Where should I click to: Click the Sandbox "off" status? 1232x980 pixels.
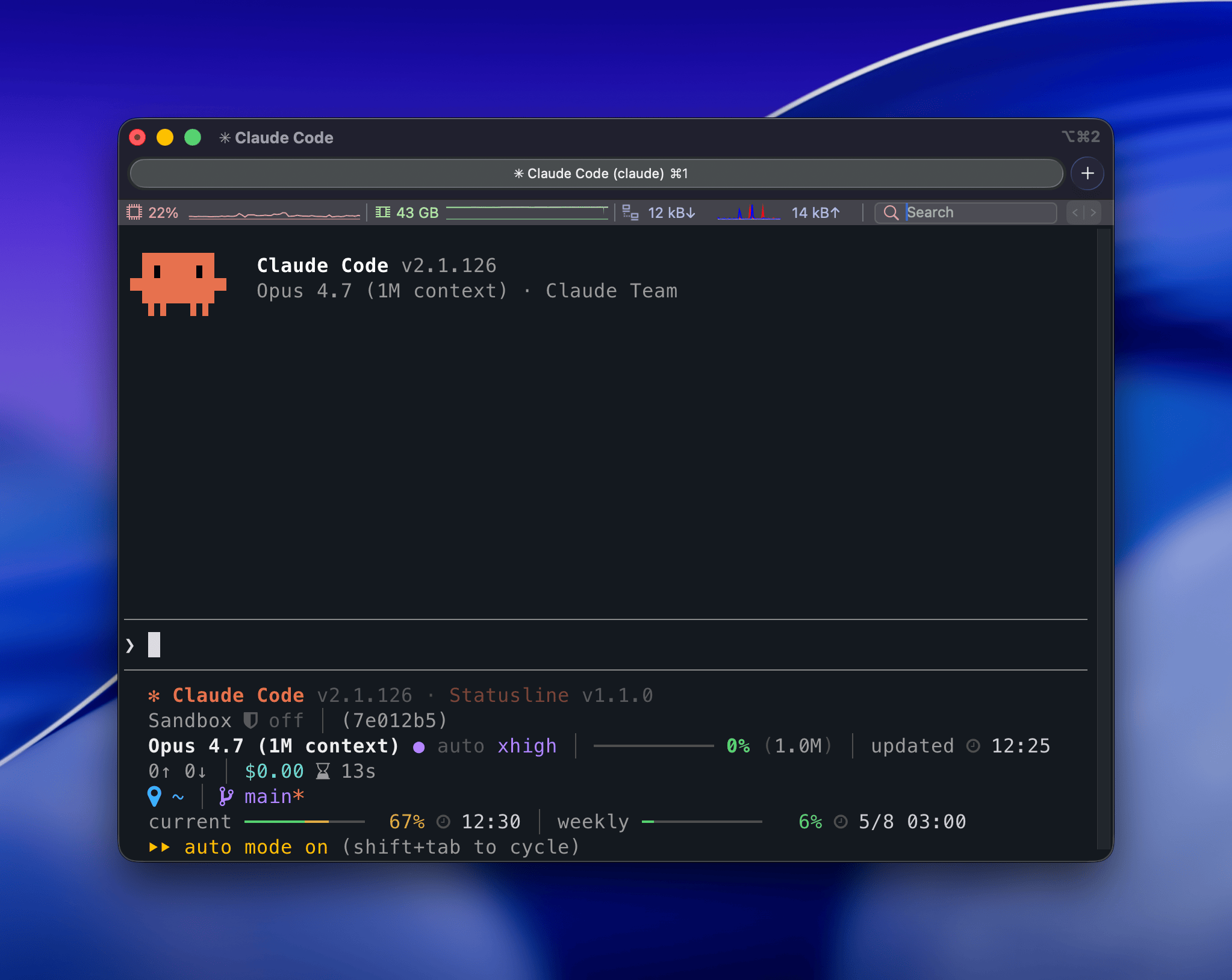point(286,721)
